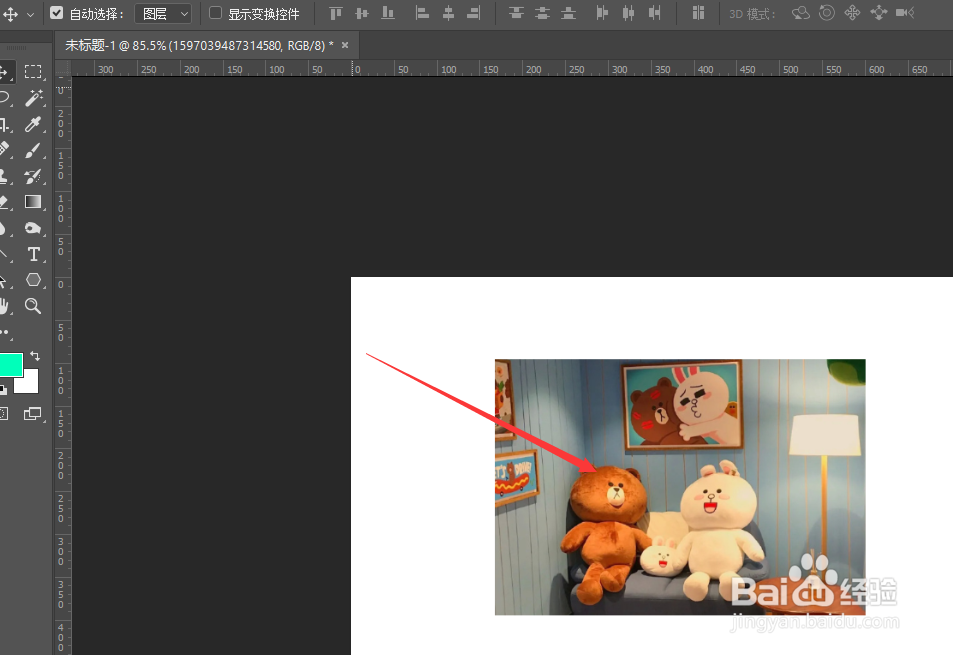Click the Move tool icon in options bar

(10, 13)
